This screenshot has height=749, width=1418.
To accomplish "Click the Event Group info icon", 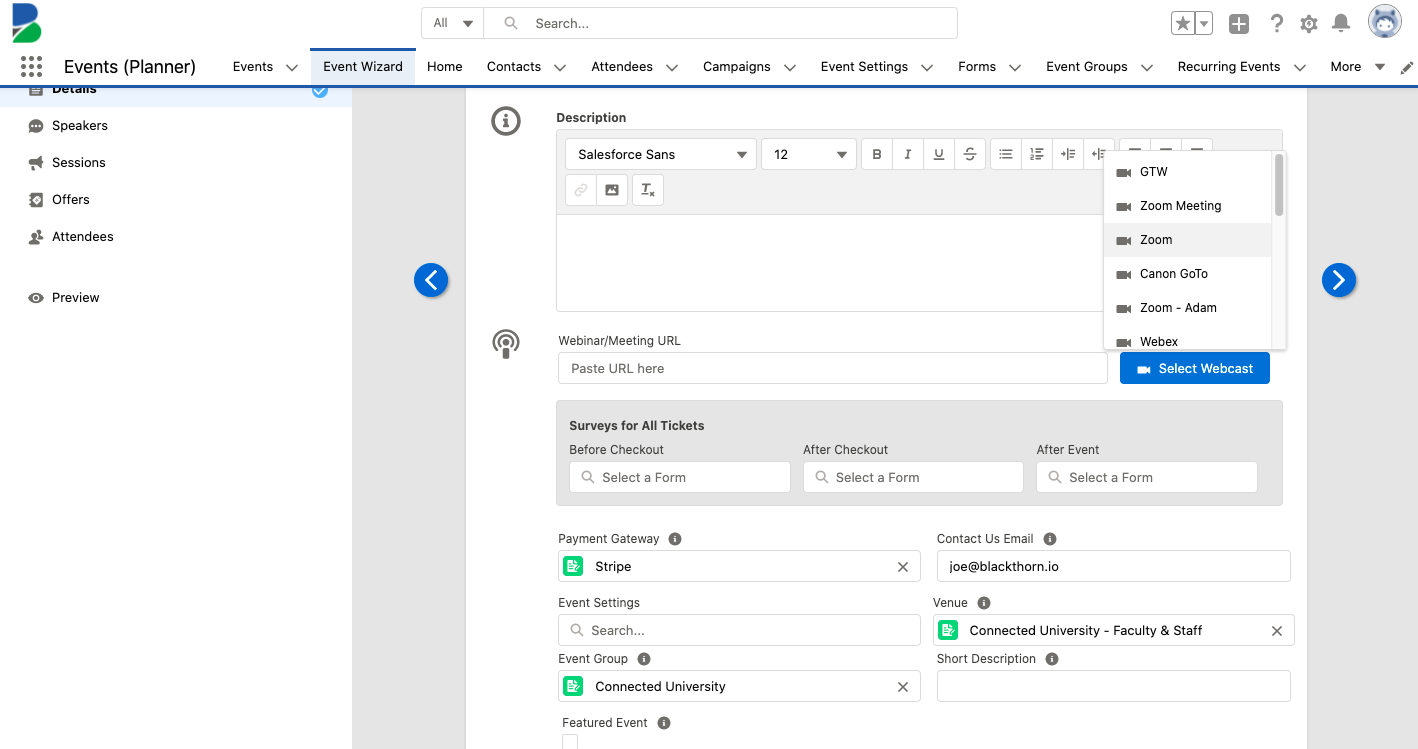I will click(644, 659).
